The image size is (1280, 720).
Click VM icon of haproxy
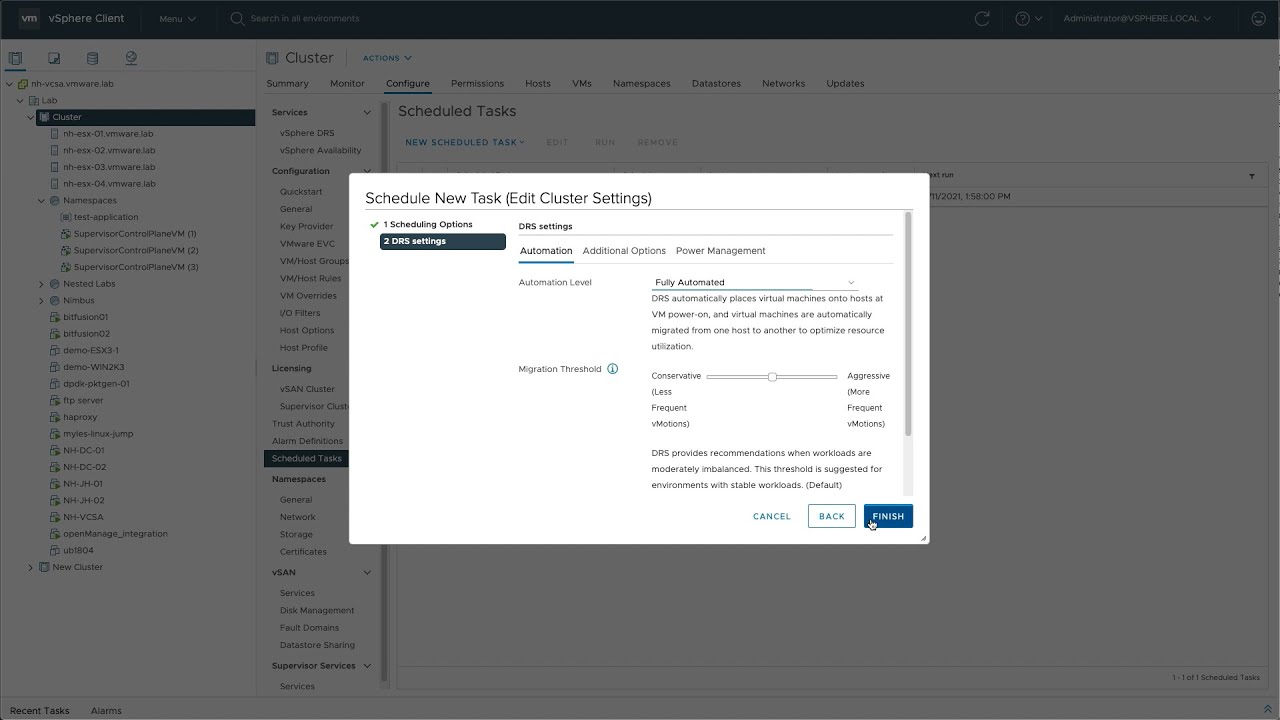tap(55, 417)
